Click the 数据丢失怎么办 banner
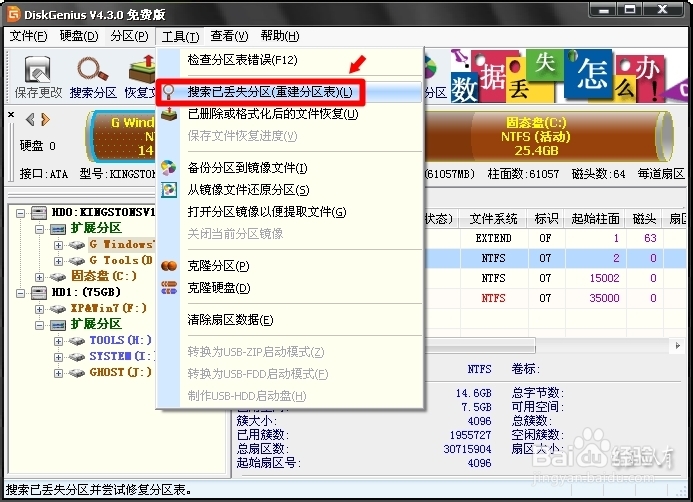The height and width of the screenshot is (502, 693). tap(568, 75)
